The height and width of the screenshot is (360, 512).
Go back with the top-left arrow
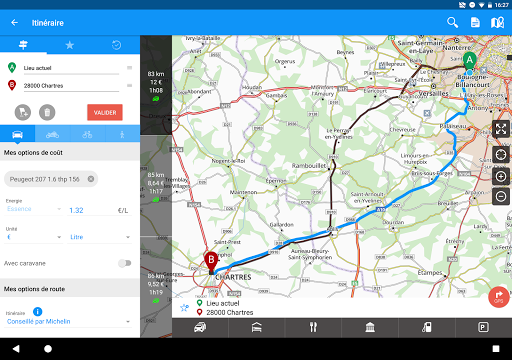click(x=14, y=23)
